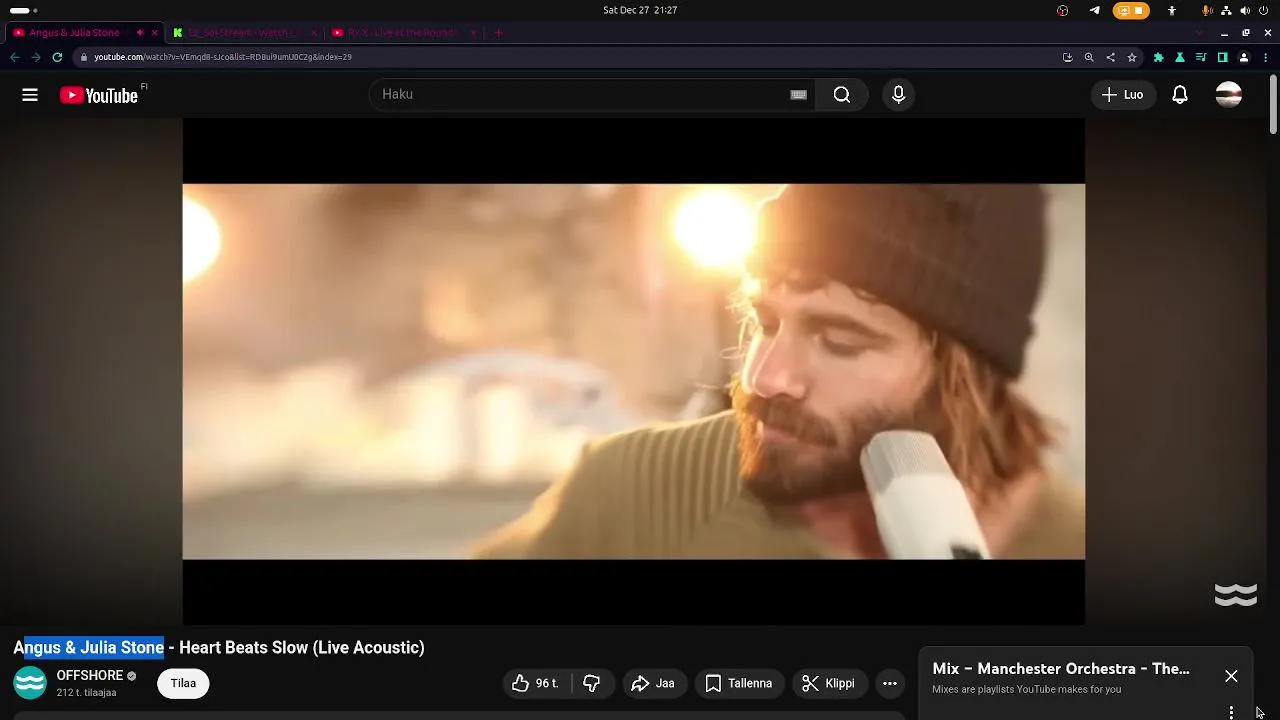Open the Activities overview indicator
Image resolution: width=1280 pixels, height=720 pixels.
click(x=23, y=10)
